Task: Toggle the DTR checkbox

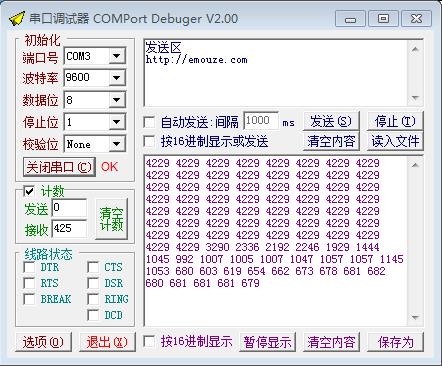Action: 29,267
